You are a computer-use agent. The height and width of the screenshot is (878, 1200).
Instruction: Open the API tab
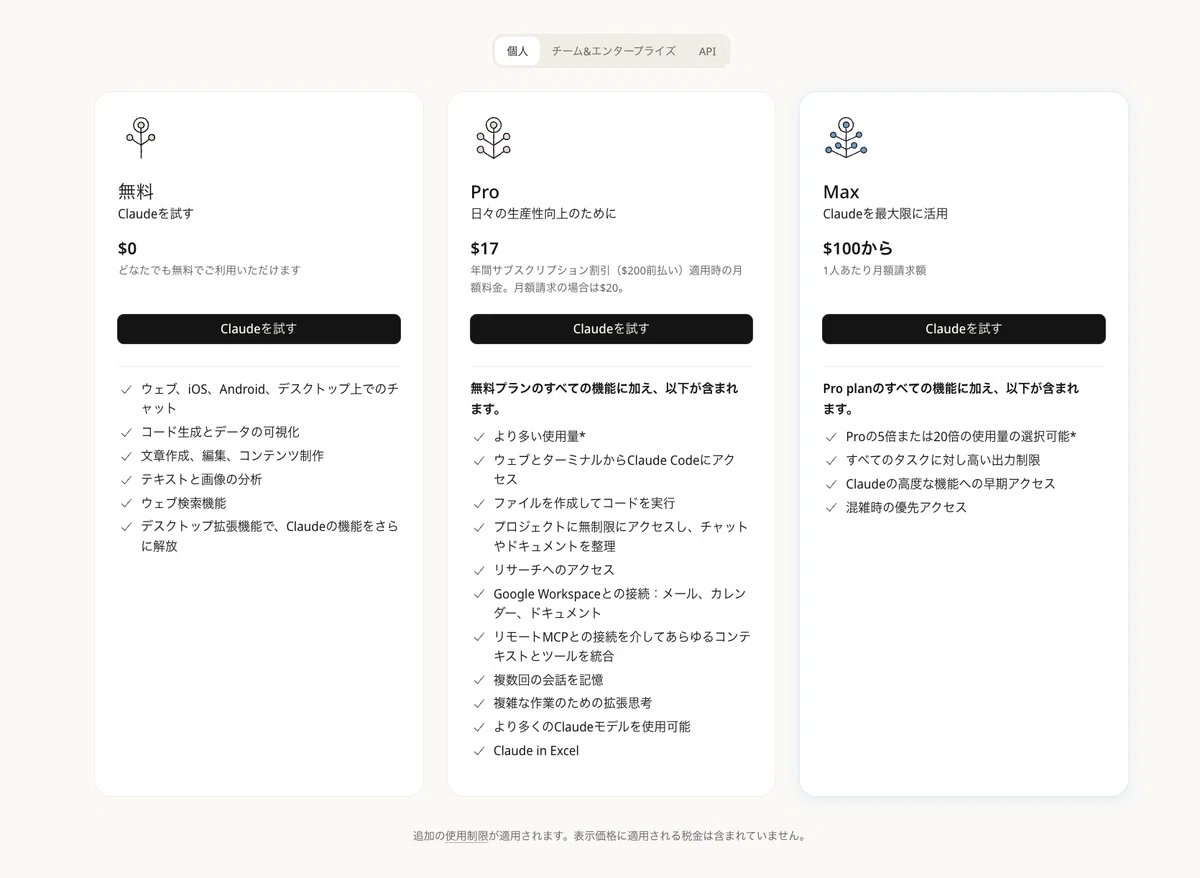707,51
